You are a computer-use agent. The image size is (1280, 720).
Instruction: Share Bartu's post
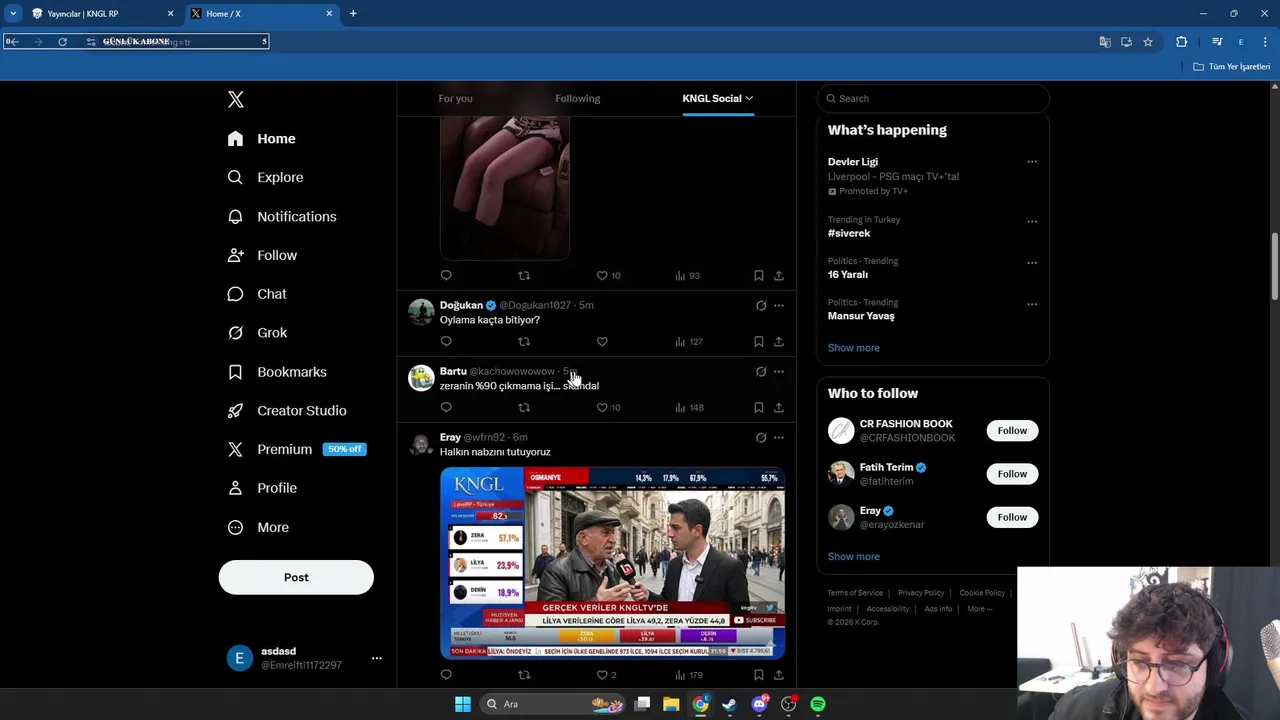778,408
